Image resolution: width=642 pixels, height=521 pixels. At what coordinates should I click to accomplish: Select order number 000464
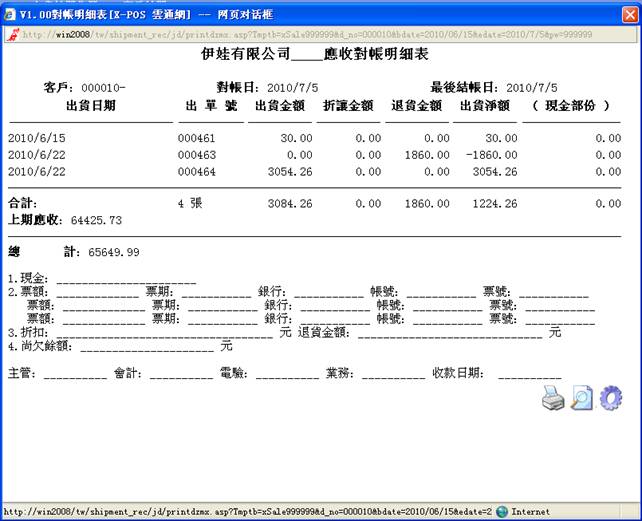pyautogui.click(x=197, y=172)
